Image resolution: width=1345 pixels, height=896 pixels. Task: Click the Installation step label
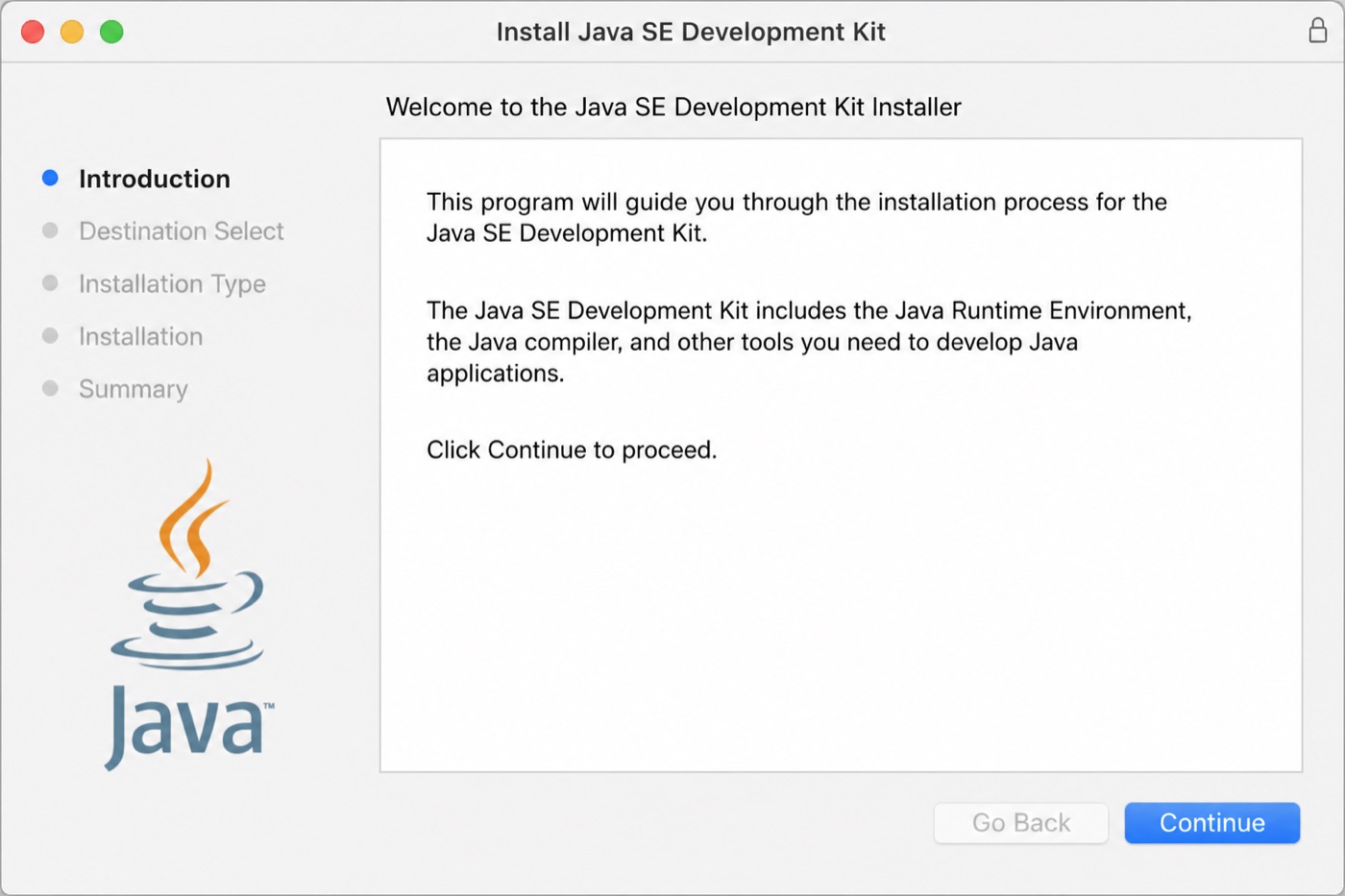point(141,336)
